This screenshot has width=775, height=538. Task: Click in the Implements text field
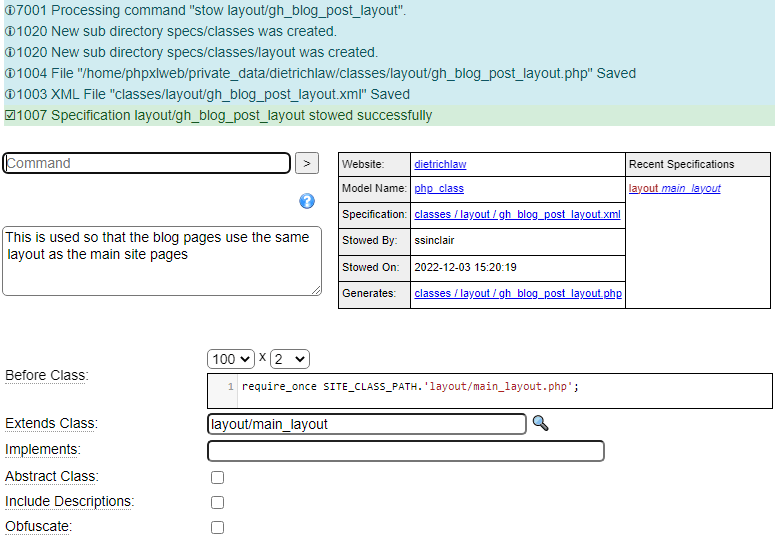(405, 451)
